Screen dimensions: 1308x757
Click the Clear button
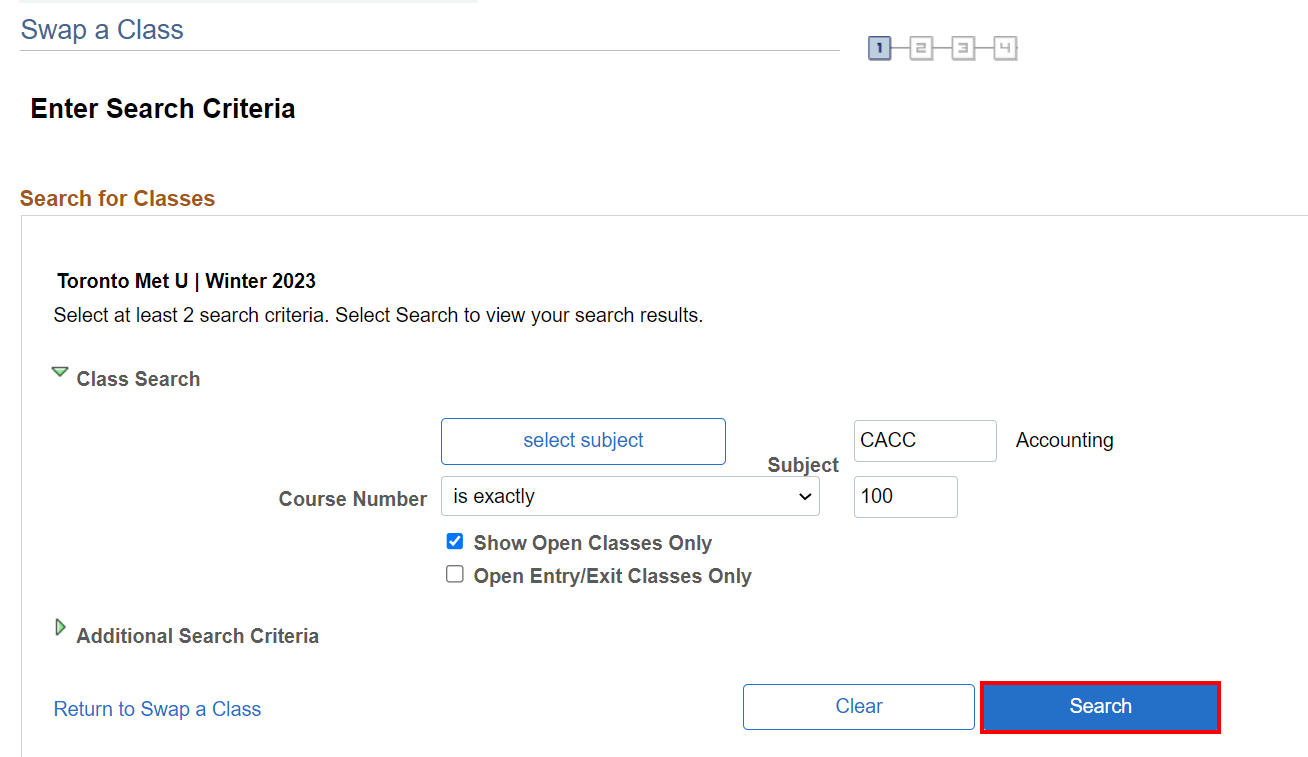click(858, 707)
